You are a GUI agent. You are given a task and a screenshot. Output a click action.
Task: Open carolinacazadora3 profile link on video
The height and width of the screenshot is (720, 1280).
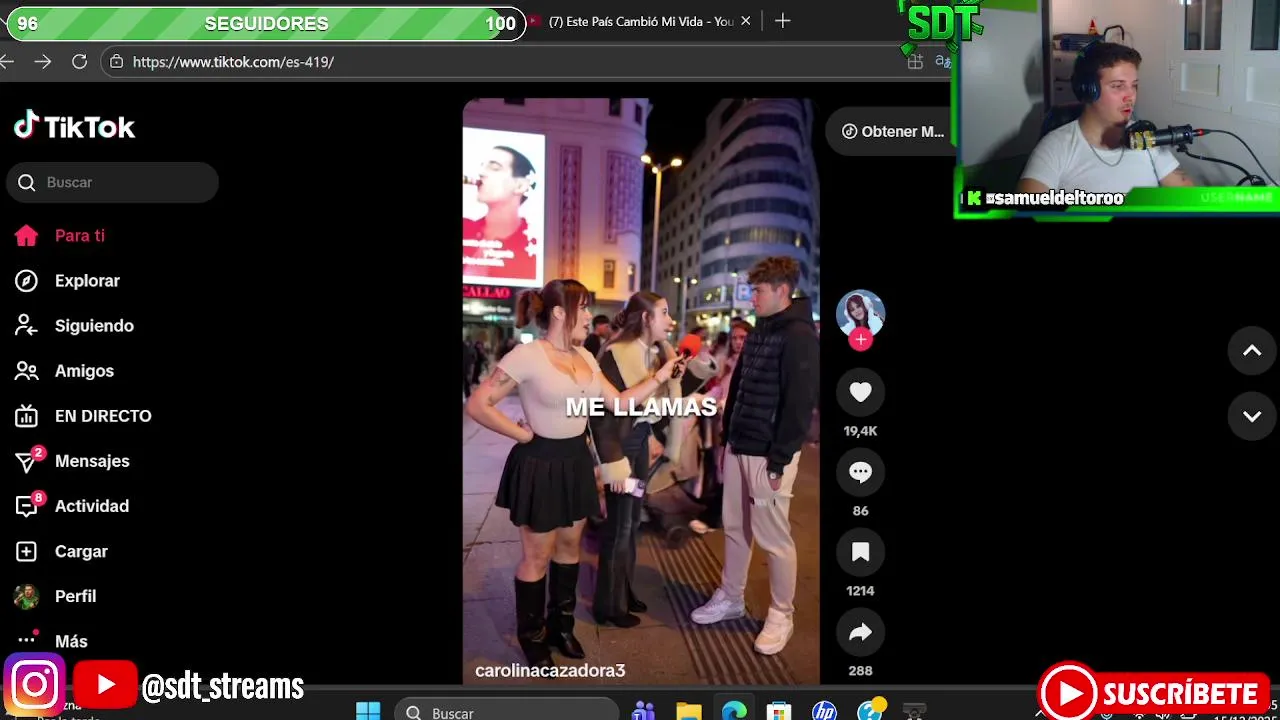[550, 670]
